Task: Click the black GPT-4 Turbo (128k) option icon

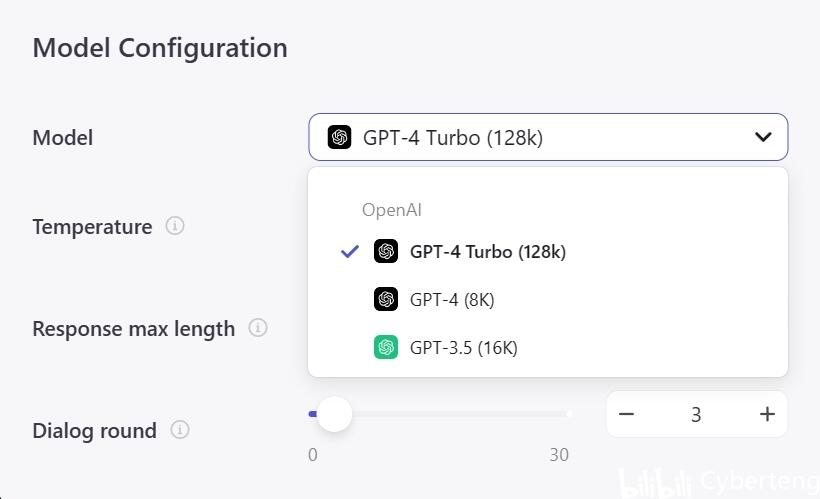Action: (386, 252)
